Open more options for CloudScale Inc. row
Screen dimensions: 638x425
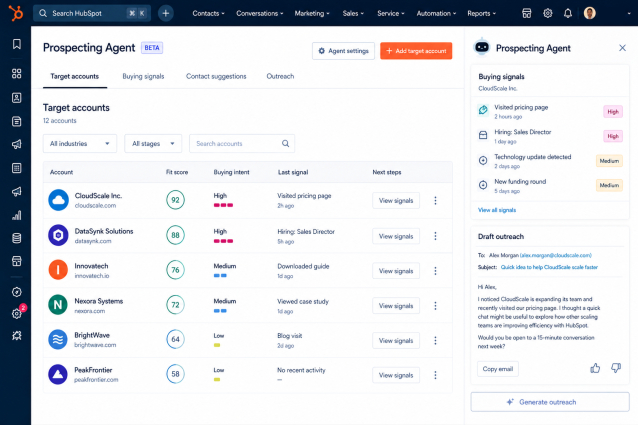point(435,201)
